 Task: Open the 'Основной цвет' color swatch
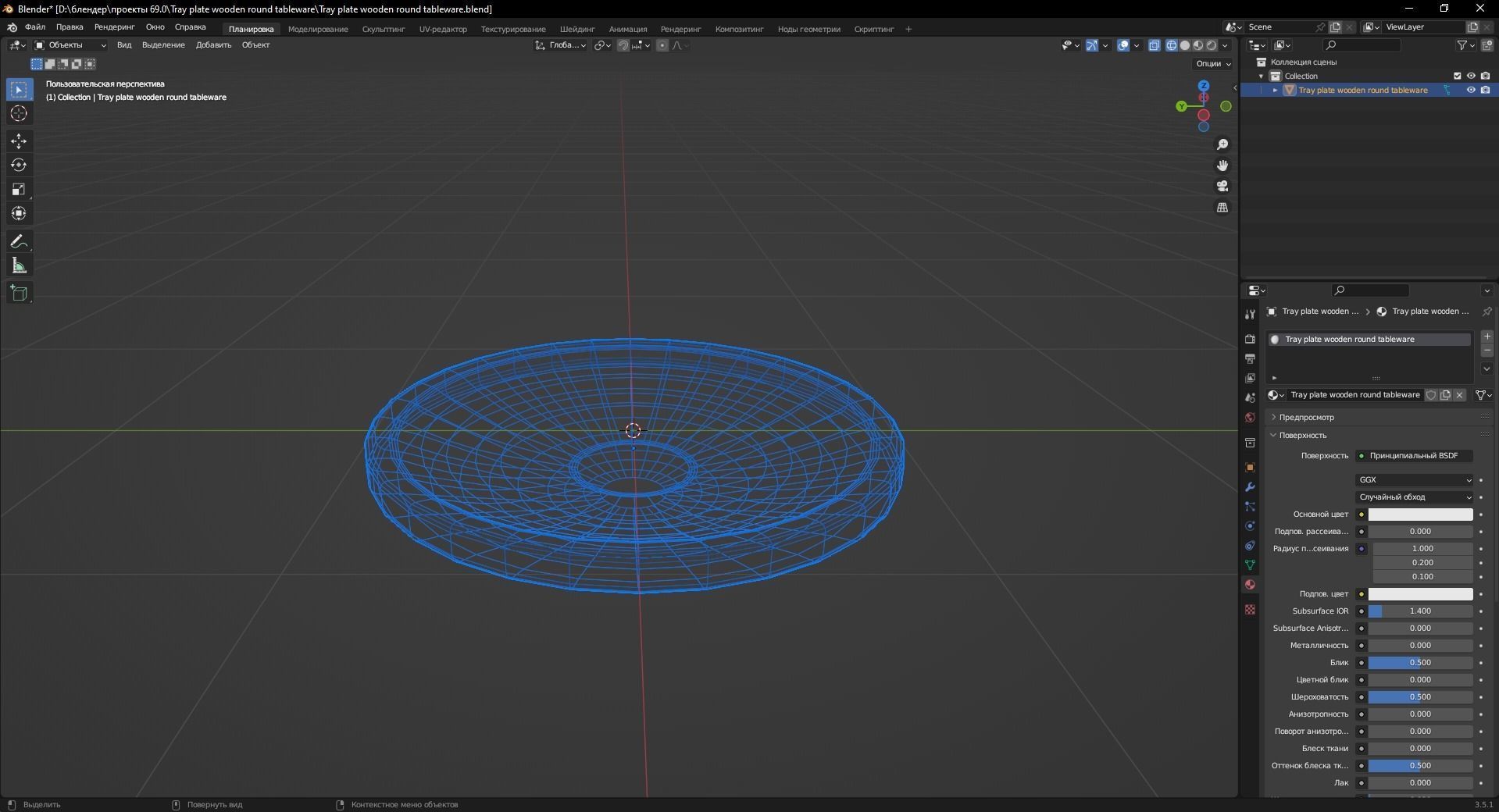pyautogui.click(x=1420, y=515)
